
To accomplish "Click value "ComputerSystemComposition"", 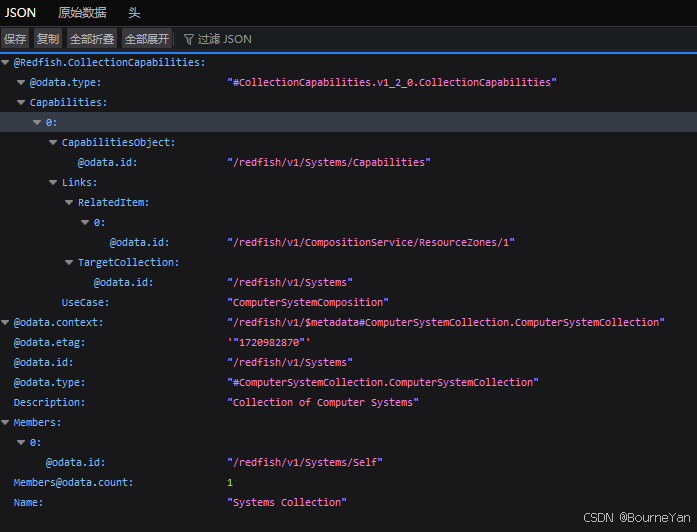I will click(308, 303).
